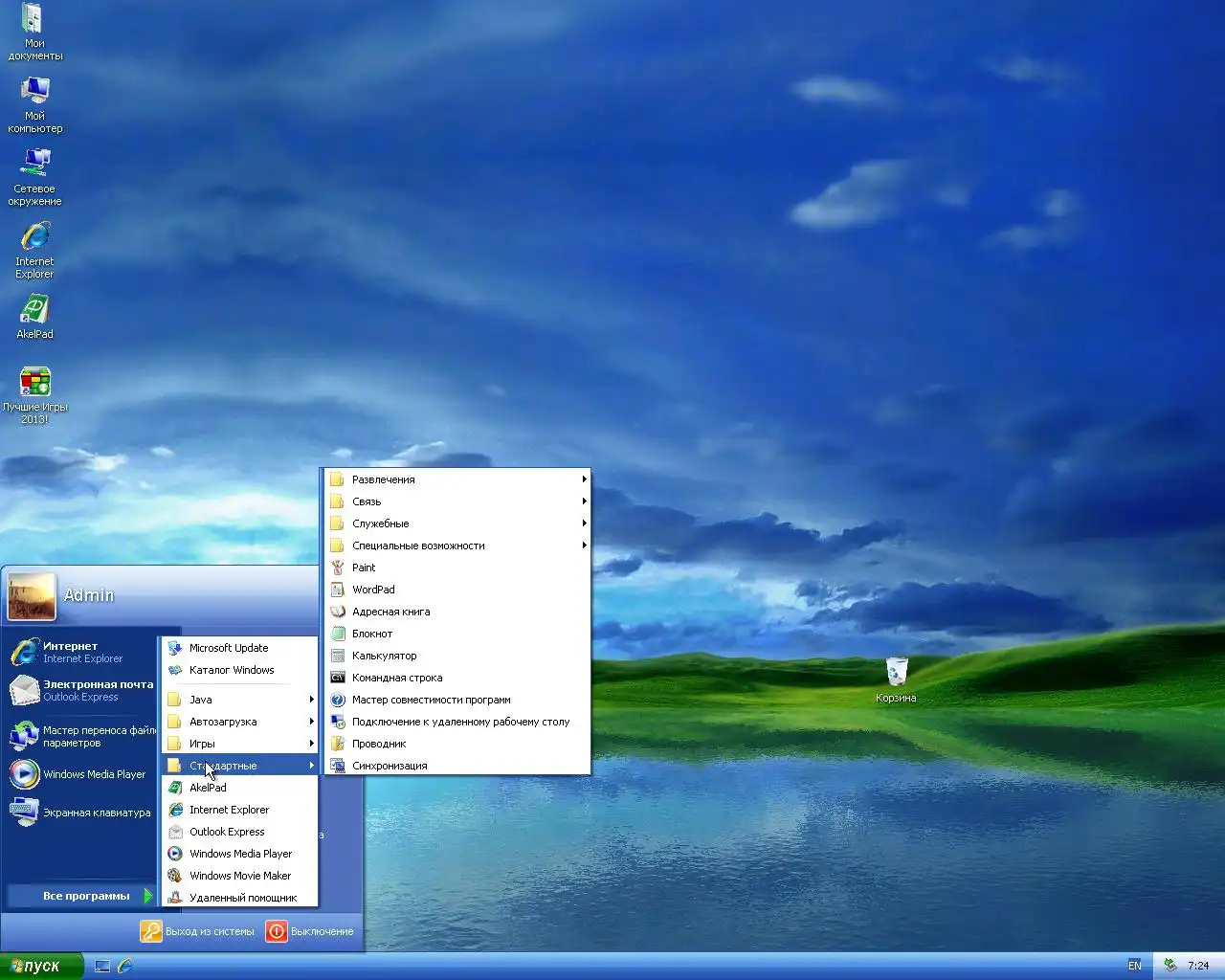Click the system tray network icon
The image size is (1225, 980).
click(1169, 966)
